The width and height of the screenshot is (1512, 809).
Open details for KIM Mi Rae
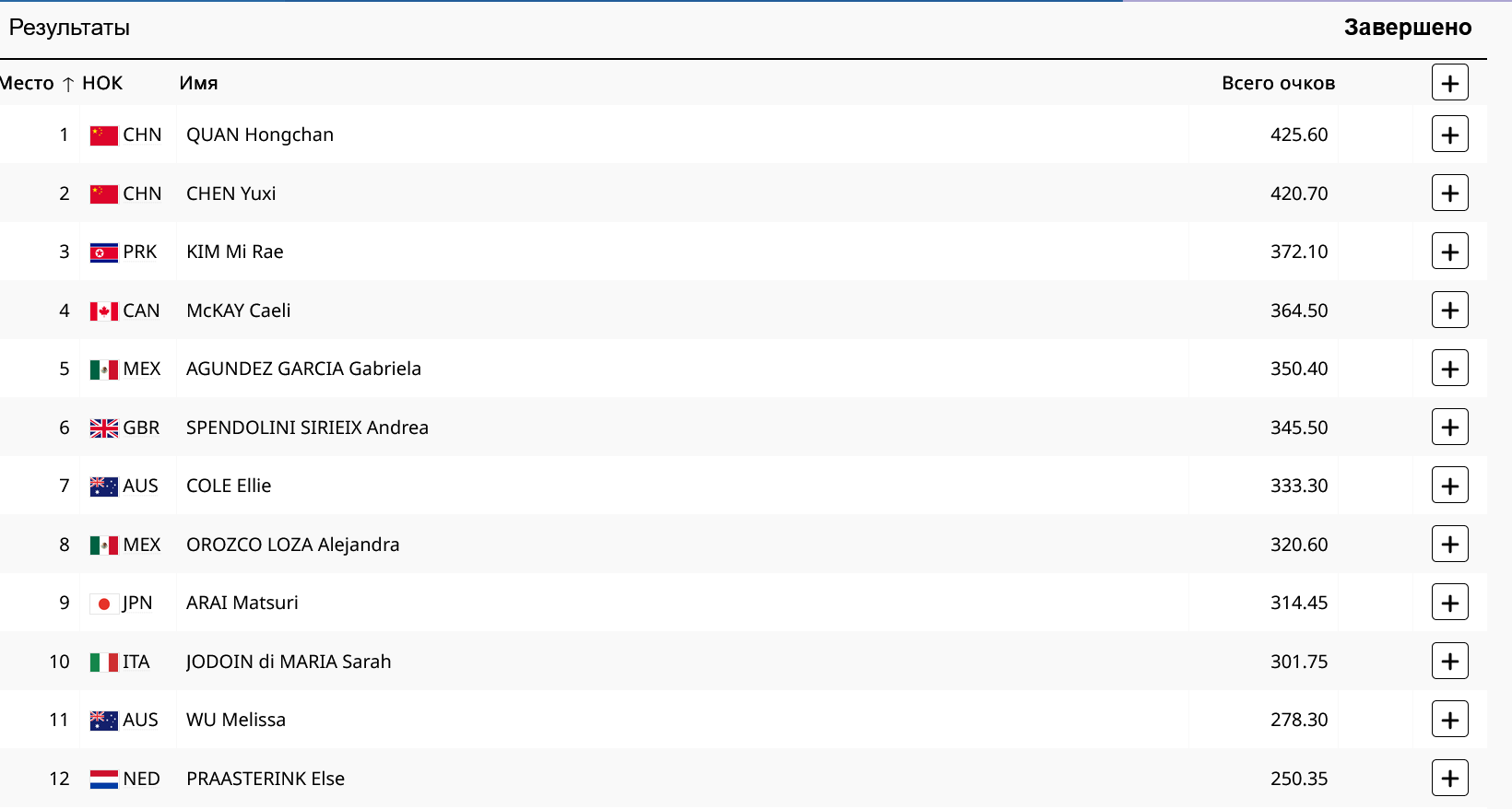click(1449, 252)
